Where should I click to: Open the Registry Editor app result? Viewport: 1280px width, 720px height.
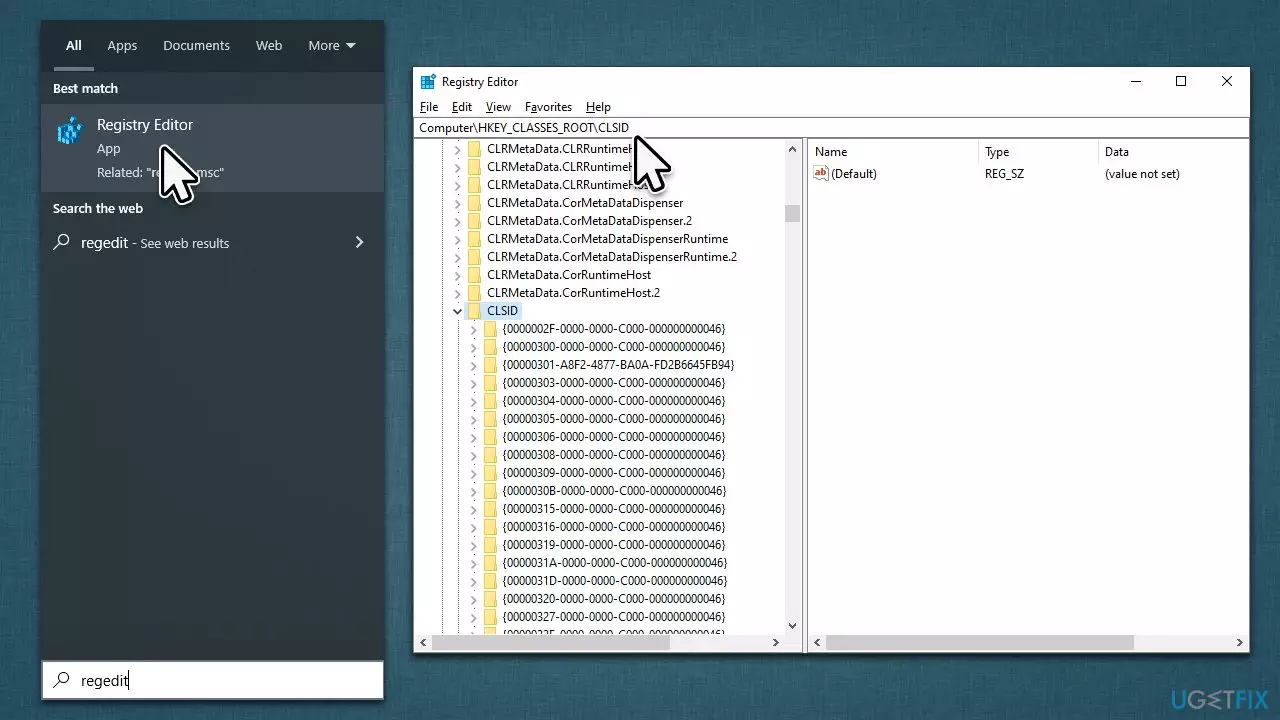click(212, 148)
